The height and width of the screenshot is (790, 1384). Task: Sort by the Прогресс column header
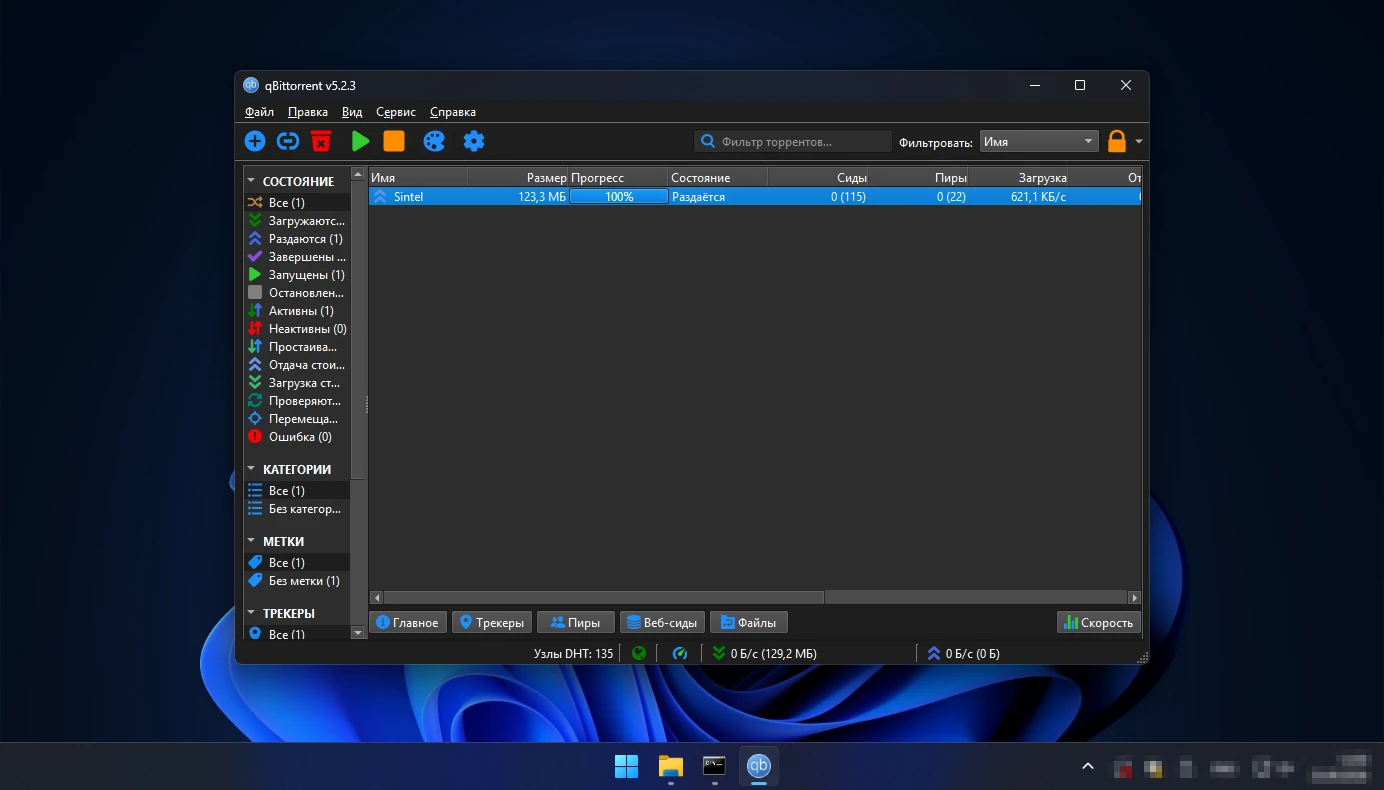618,178
